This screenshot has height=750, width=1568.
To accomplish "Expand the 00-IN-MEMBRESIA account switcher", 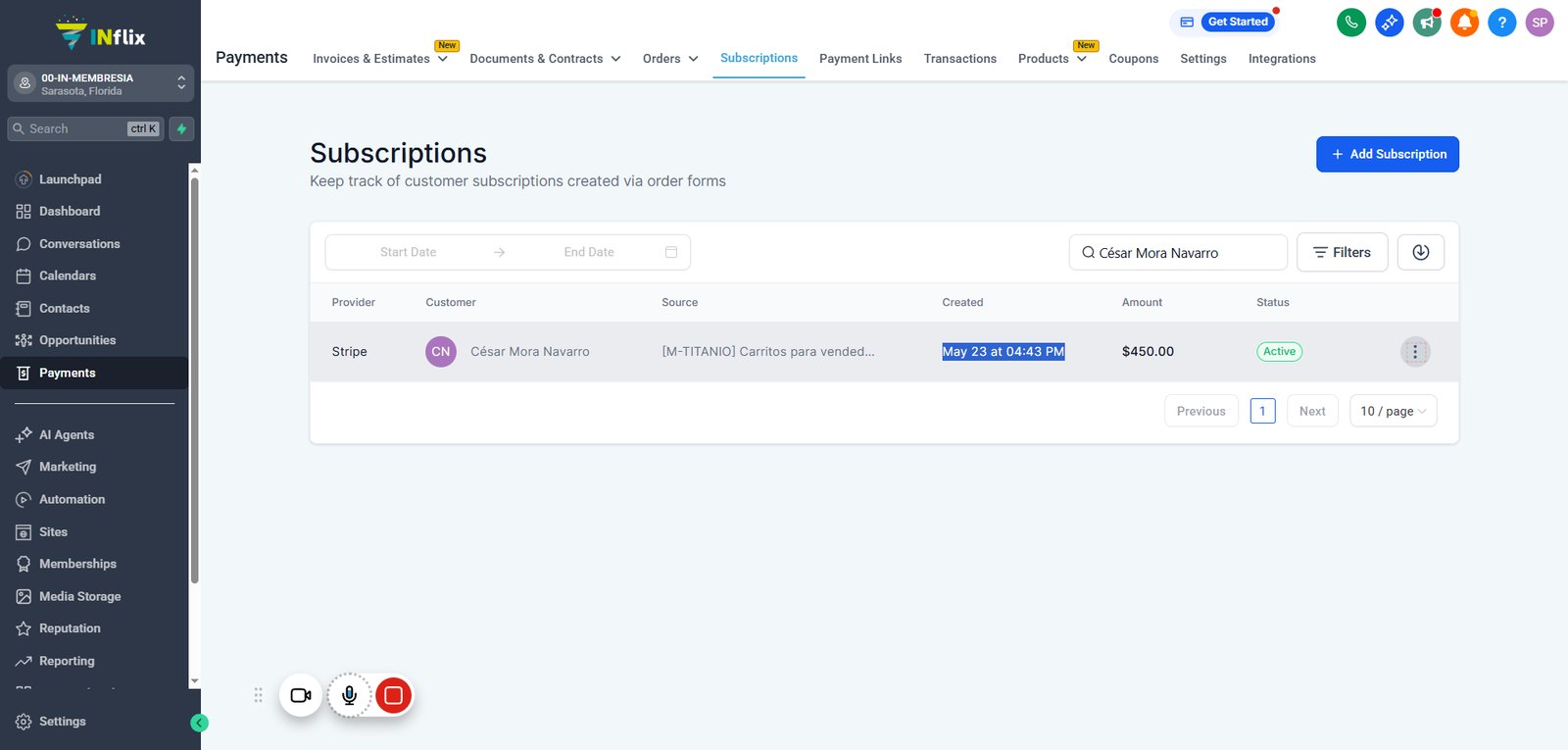I will [100, 84].
